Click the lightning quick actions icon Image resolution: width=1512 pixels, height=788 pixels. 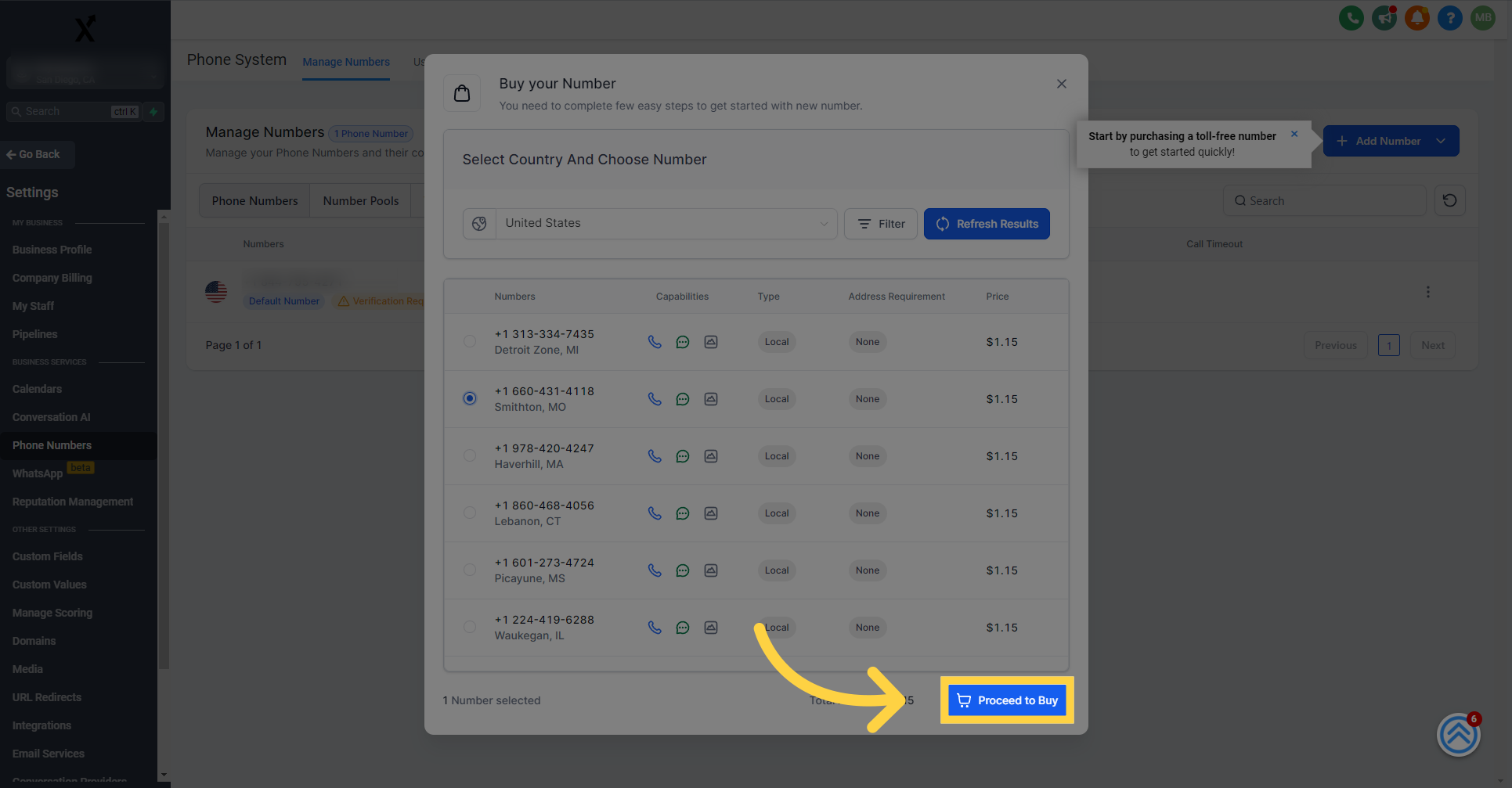pos(153,112)
